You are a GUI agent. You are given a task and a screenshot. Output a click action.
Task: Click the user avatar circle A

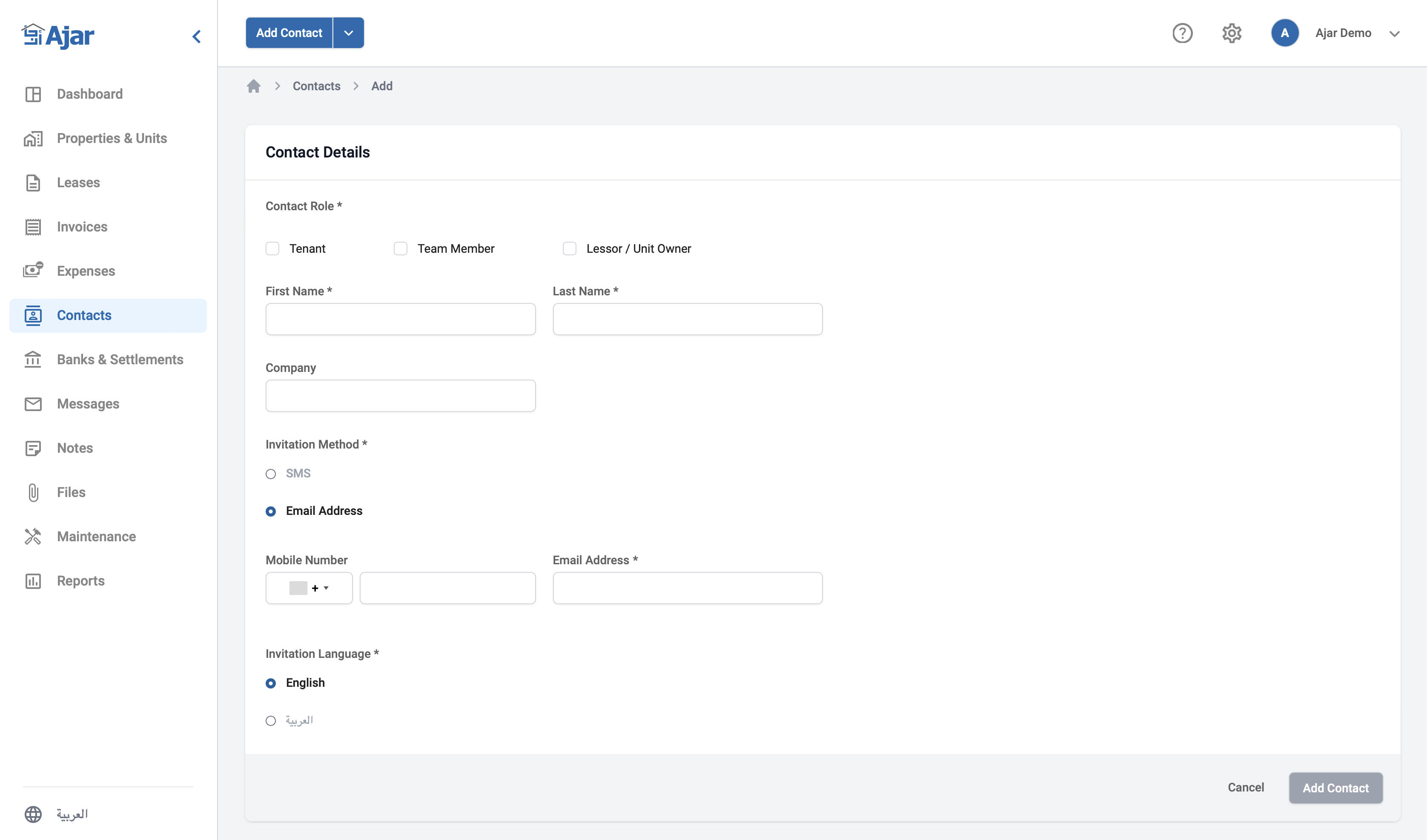(1284, 33)
